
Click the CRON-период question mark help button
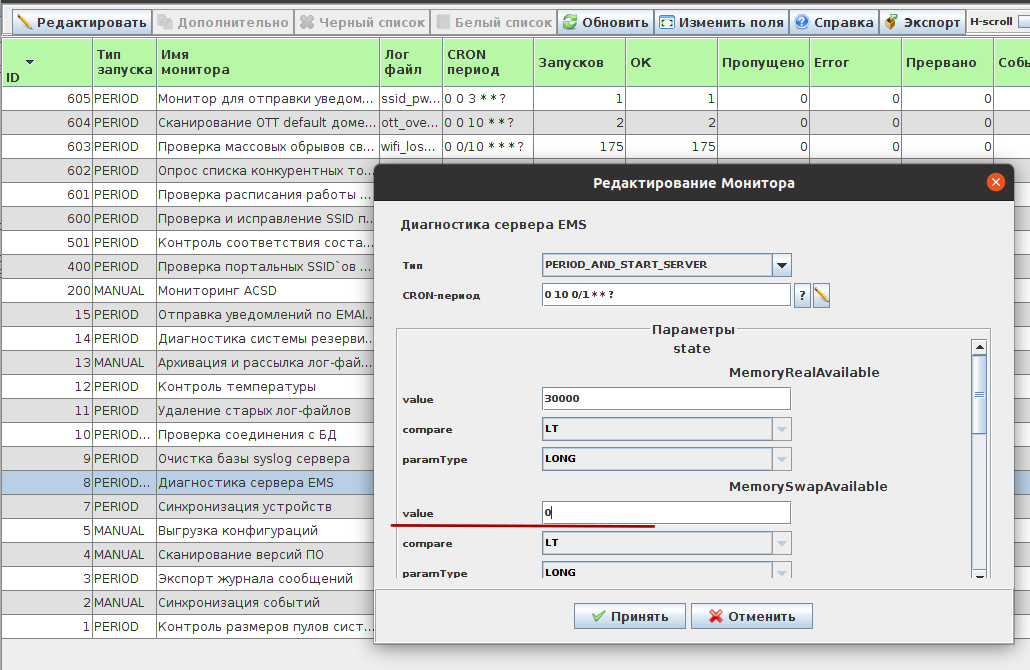click(802, 295)
